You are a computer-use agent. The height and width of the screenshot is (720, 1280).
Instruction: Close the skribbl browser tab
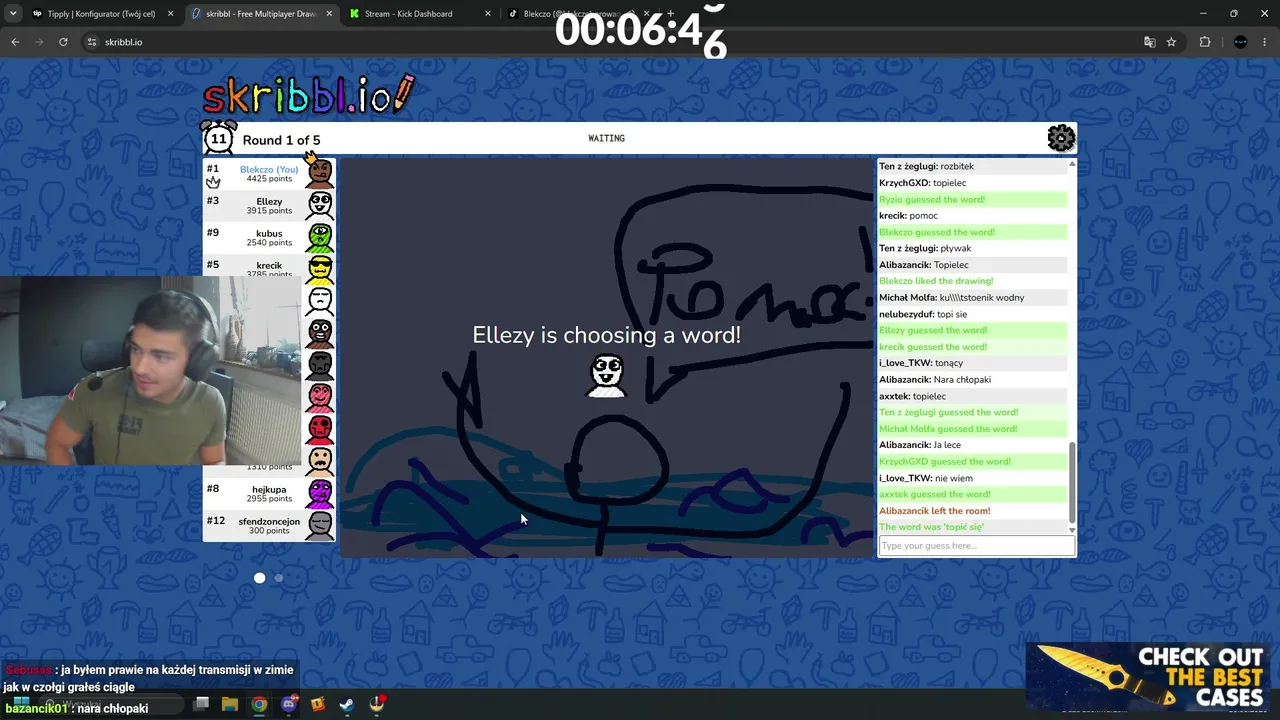coord(329,14)
